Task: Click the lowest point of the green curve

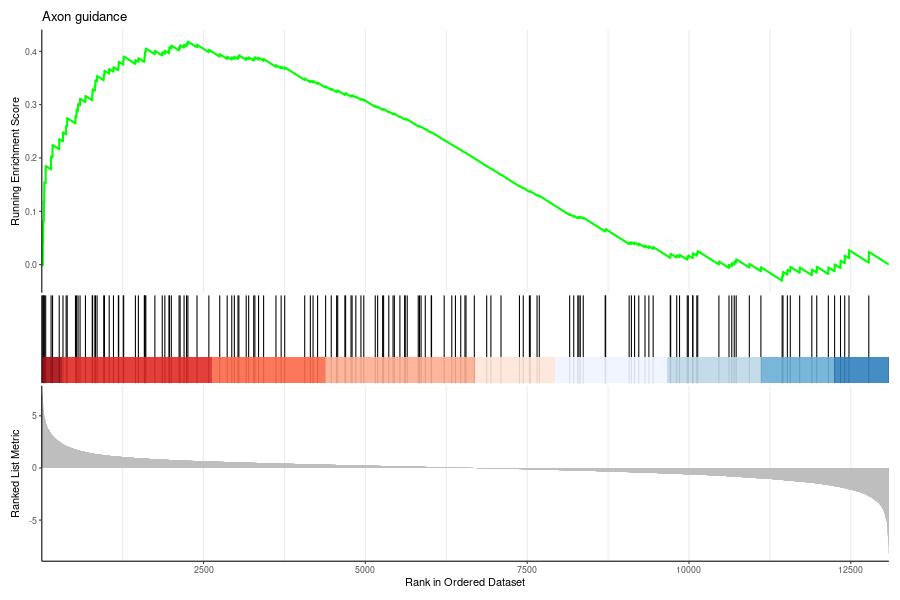Action: (x=781, y=280)
